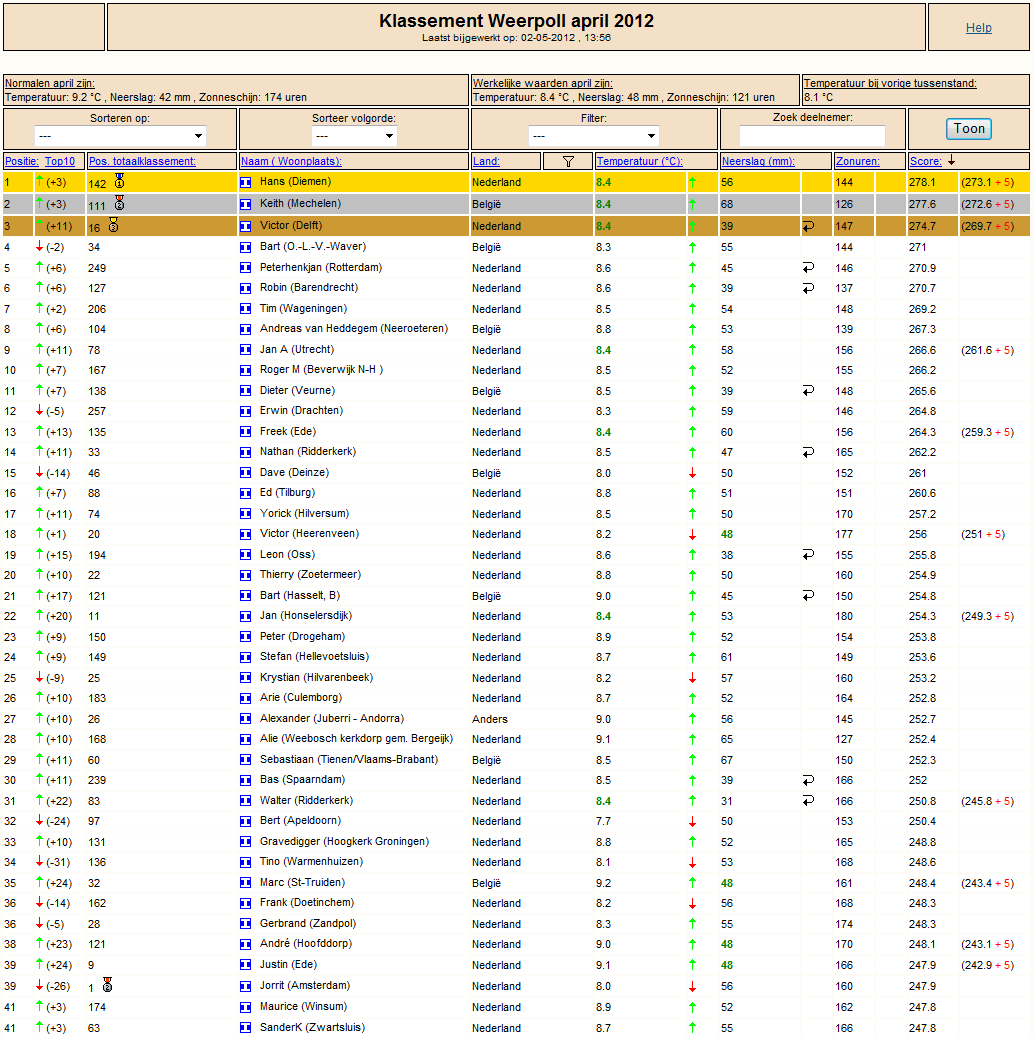This screenshot has height=1037, width=1034.
Task: Click the sort arrow next to Score
Action: click(951, 161)
